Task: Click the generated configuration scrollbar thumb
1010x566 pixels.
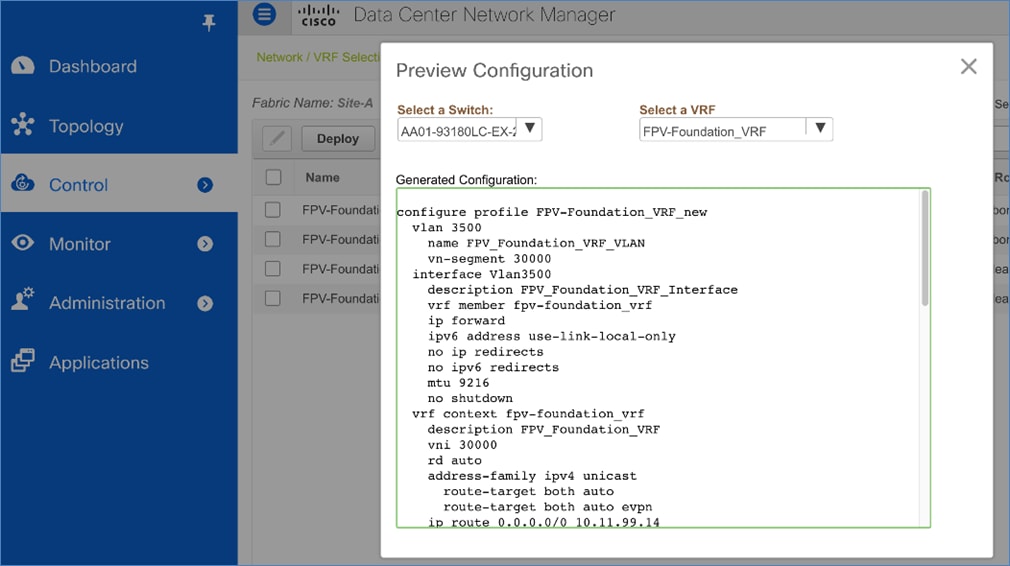Action: point(925,248)
